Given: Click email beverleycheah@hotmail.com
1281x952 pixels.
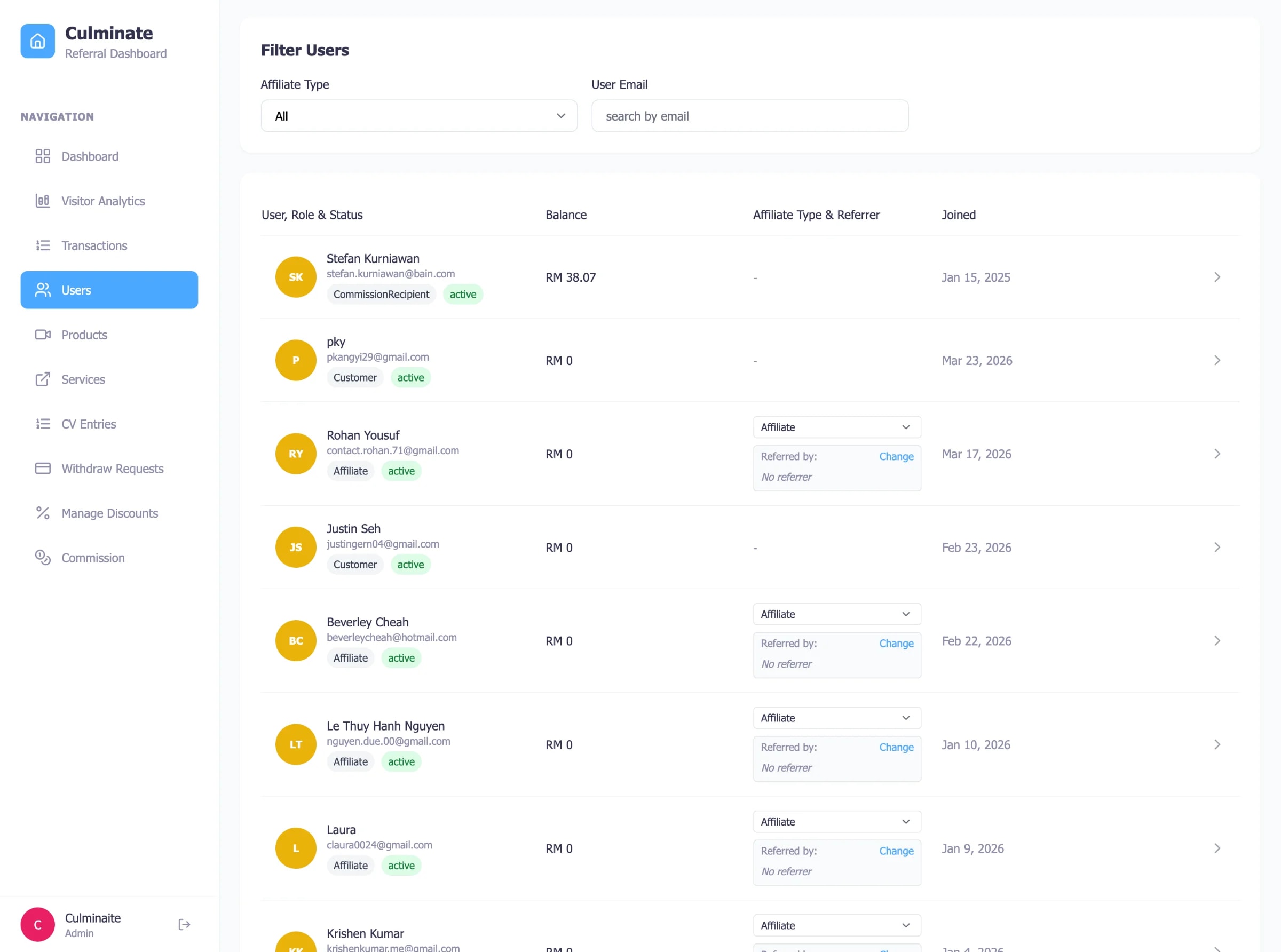Looking at the screenshot, I should [x=391, y=637].
